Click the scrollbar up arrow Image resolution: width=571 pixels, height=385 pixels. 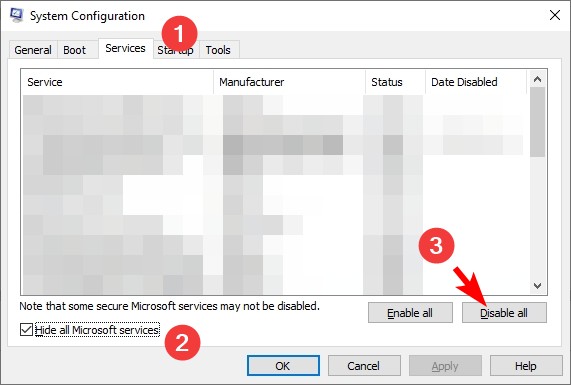pos(537,79)
